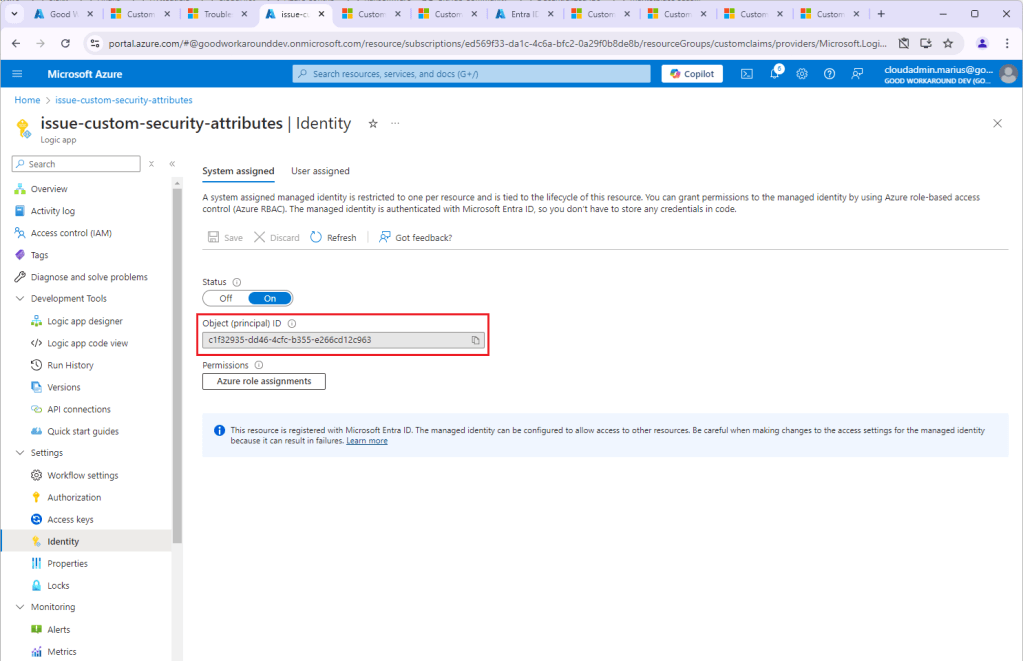Open Access control (IAM) in sidebar
Screen dimensions: 1023x661
coord(71,233)
